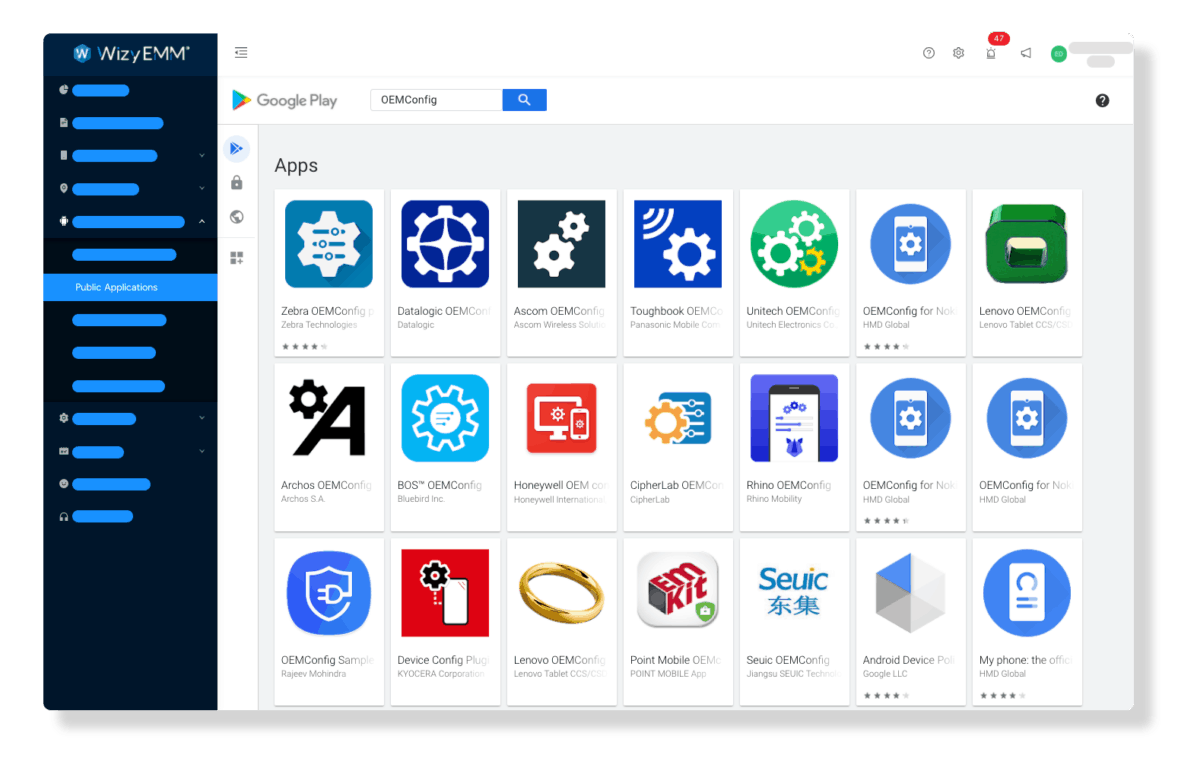
Task: Select the globe web apps icon
Action: coord(237,217)
